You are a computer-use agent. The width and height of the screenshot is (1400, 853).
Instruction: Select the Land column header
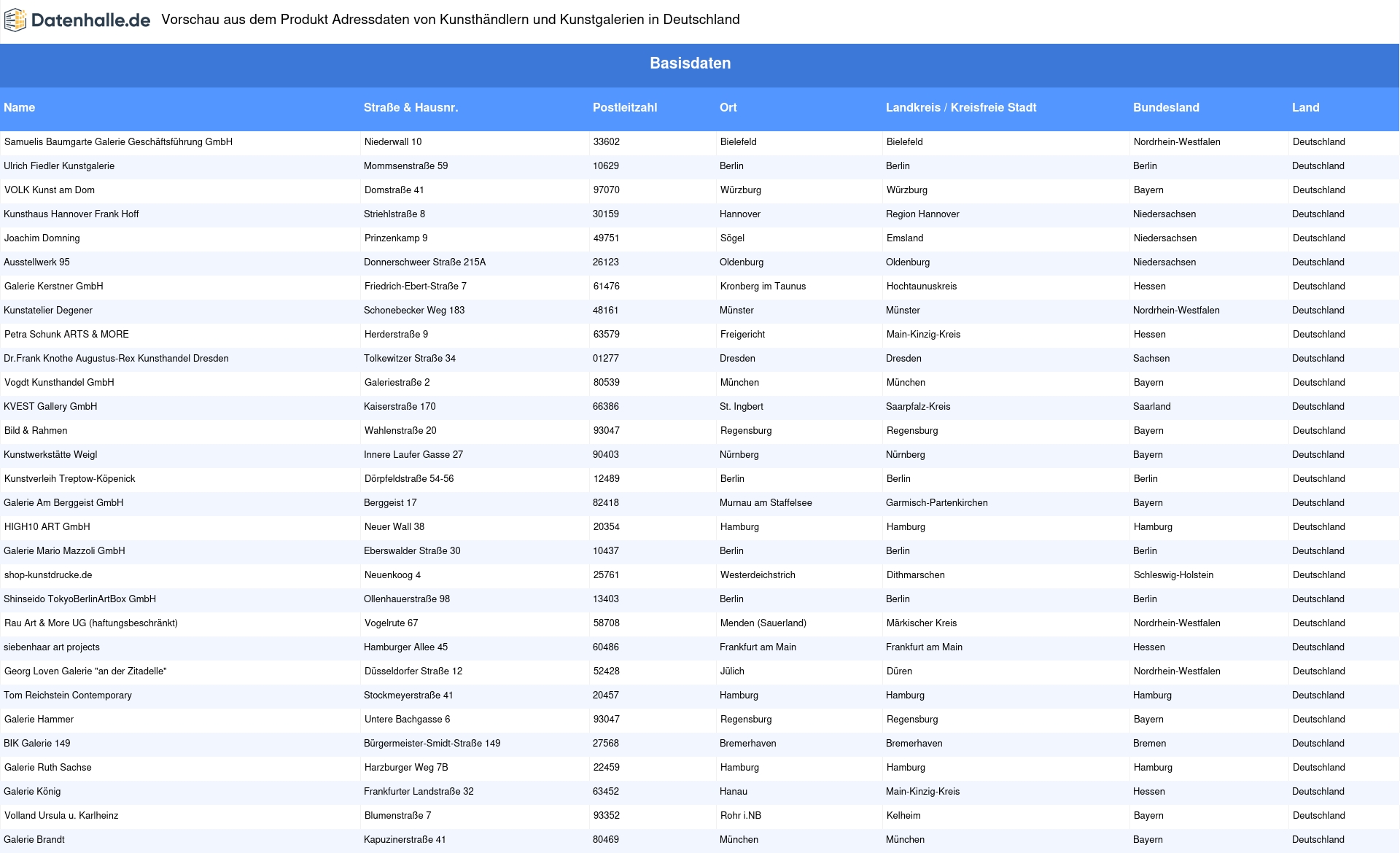1305,108
